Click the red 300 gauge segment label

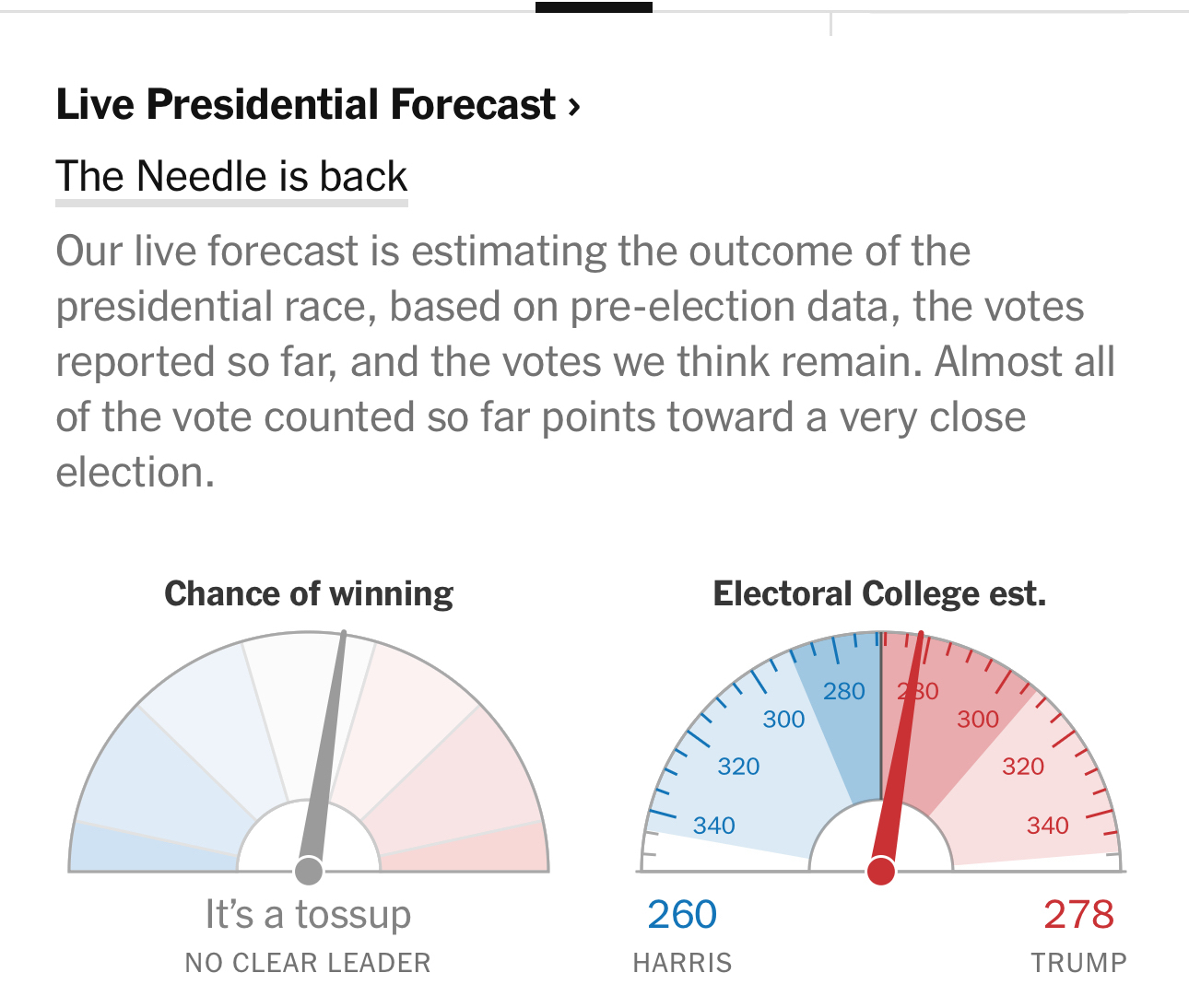978,720
